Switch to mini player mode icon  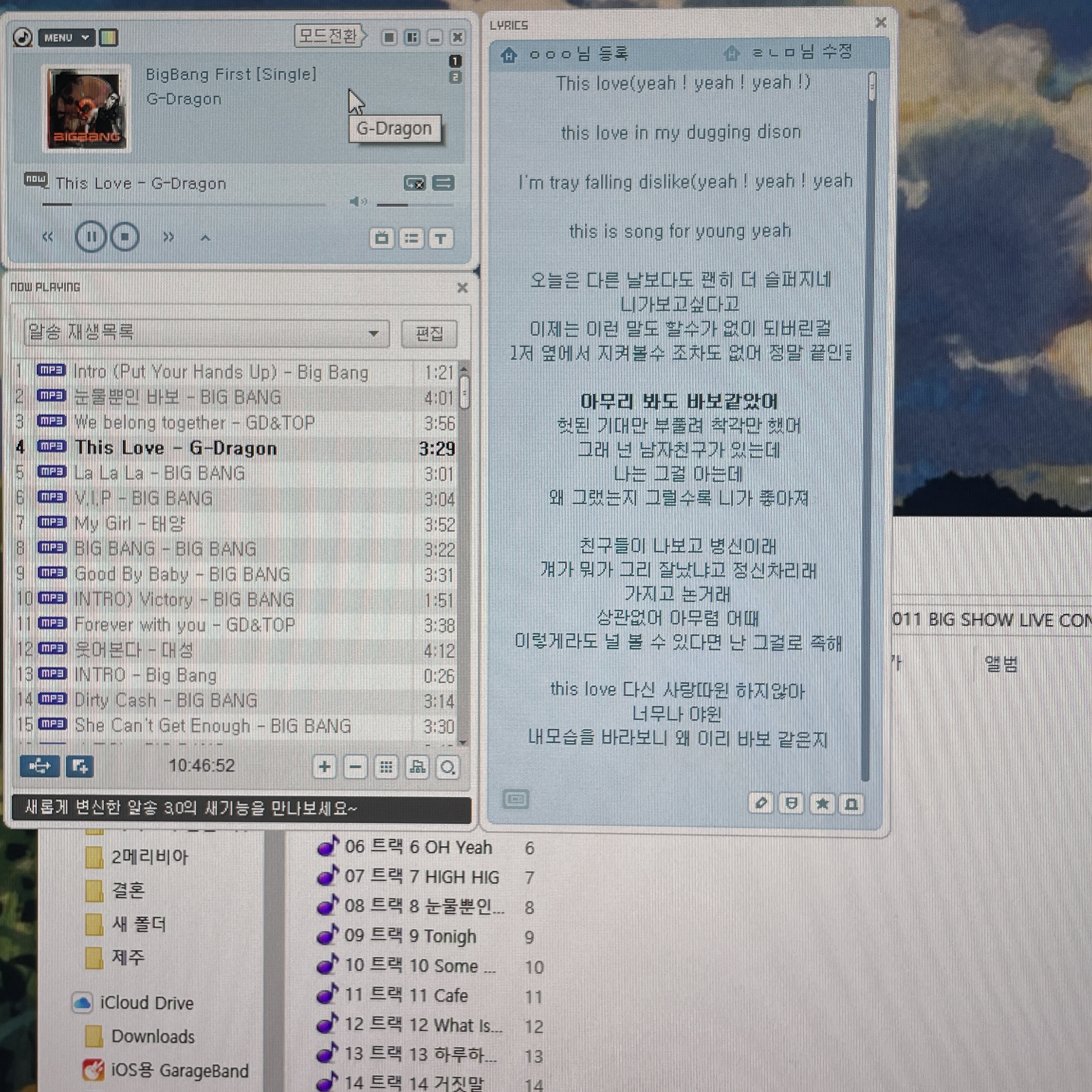coord(389,37)
